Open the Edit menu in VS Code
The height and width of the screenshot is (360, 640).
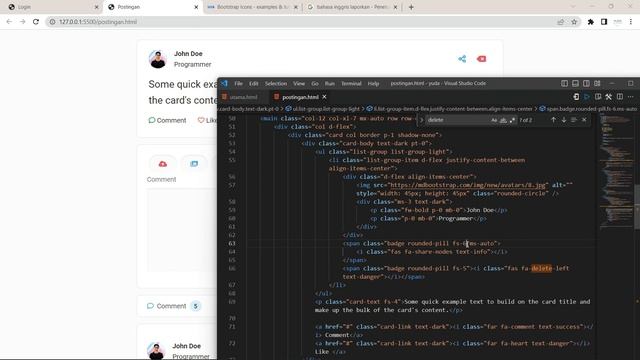coord(253,83)
